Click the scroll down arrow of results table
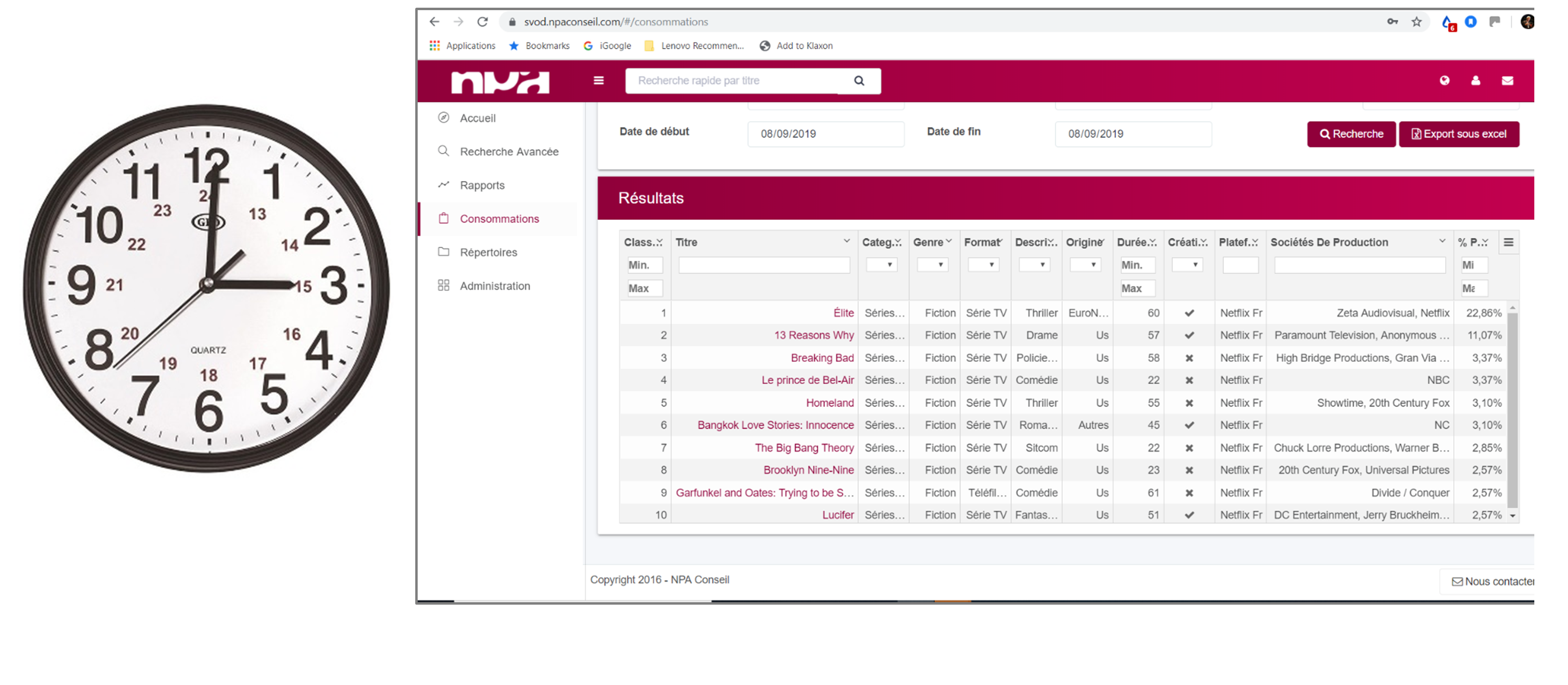1568x685 pixels. [x=1512, y=516]
